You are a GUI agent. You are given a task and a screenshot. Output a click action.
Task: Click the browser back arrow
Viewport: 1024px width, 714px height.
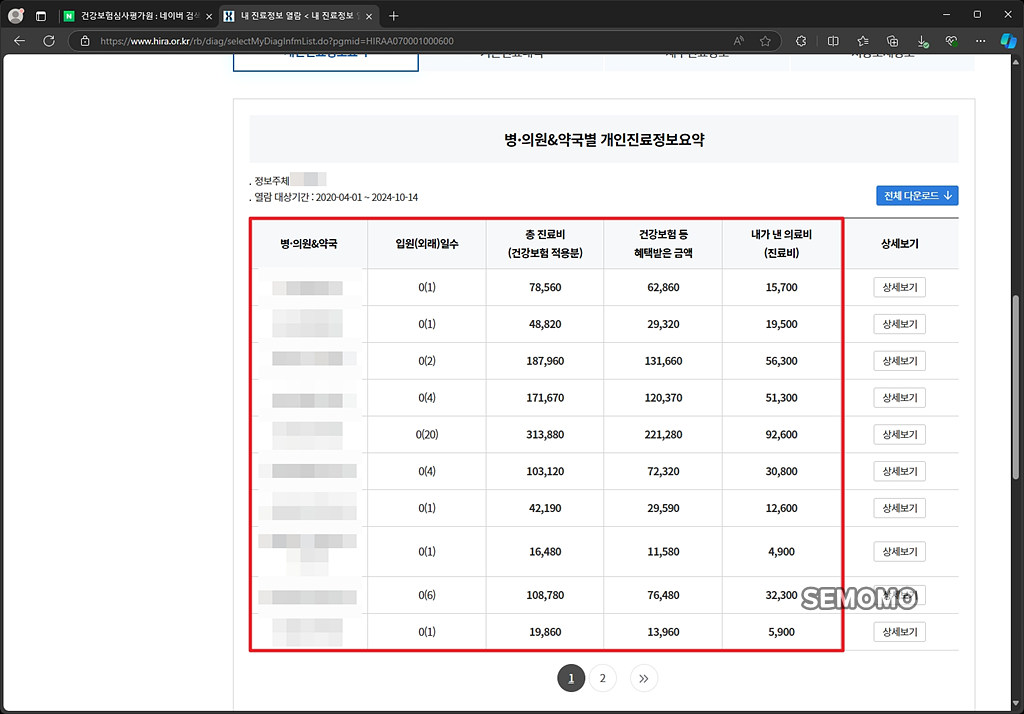click(20, 41)
